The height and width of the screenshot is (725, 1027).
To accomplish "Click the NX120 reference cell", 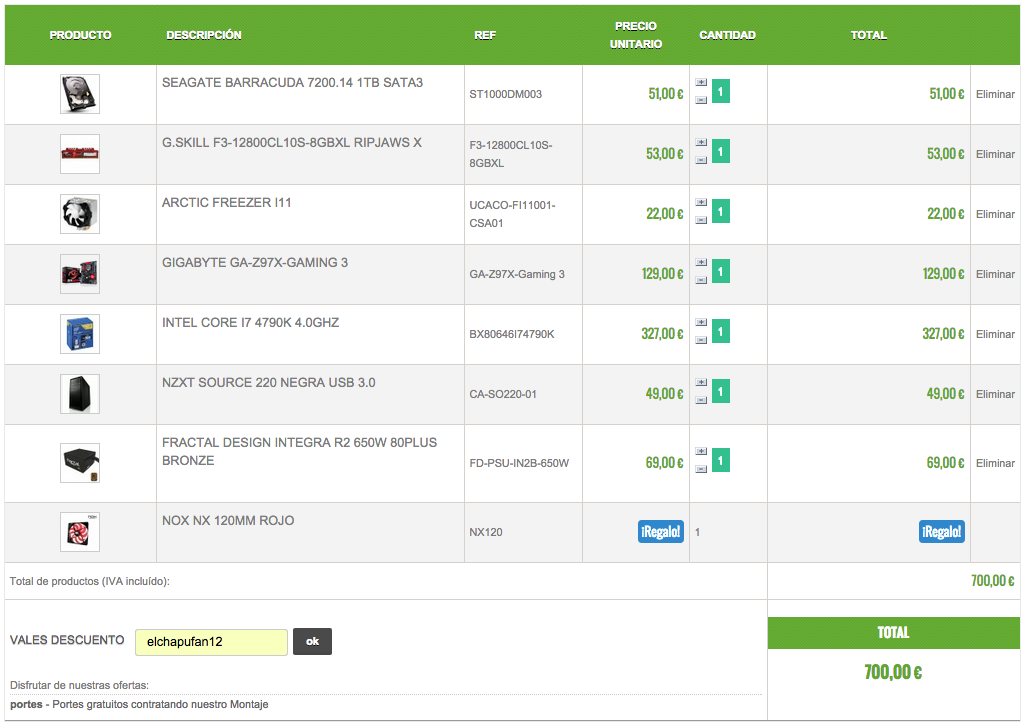I will (x=485, y=532).
